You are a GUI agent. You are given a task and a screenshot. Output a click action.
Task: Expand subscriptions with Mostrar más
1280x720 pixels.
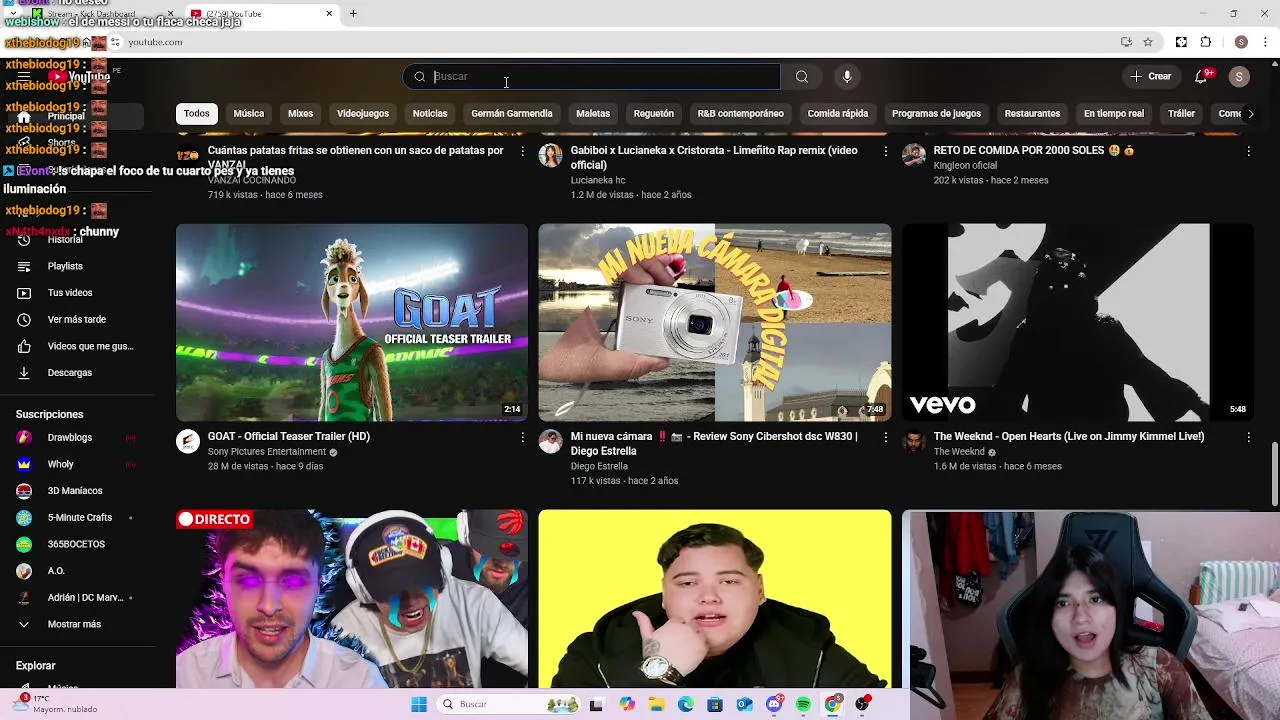74,624
